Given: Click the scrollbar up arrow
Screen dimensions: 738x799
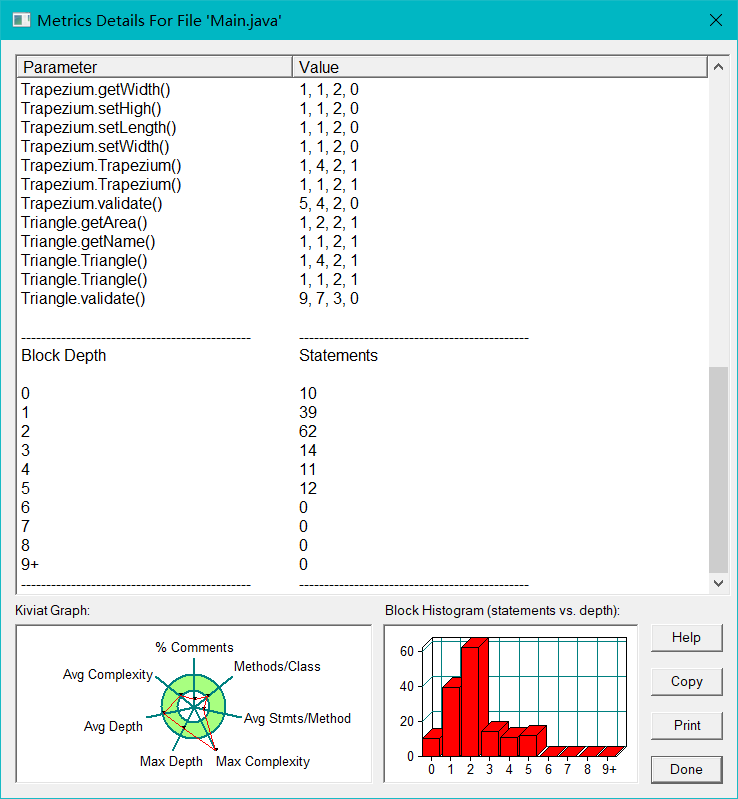Looking at the screenshot, I should pyautogui.click(x=718, y=67).
